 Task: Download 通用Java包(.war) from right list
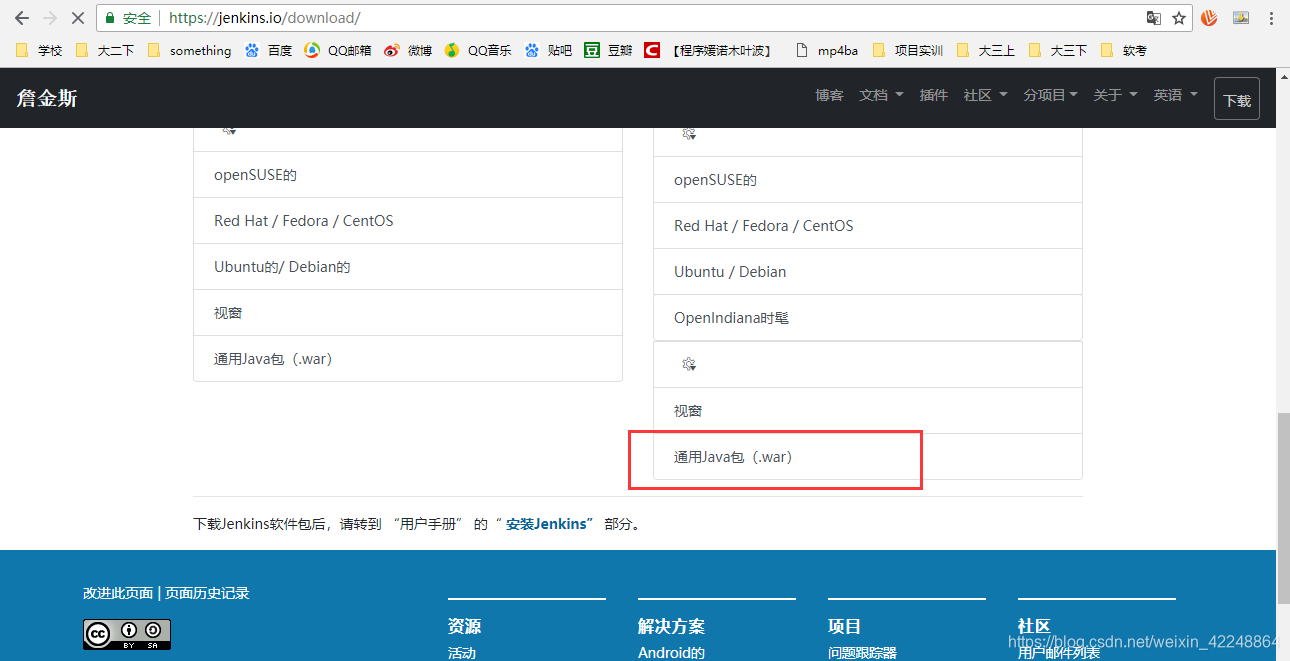point(868,457)
